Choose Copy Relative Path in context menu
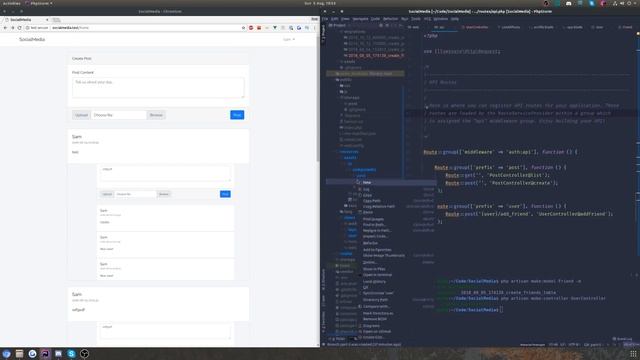Viewport: 640px width, 360px height. [396, 207]
